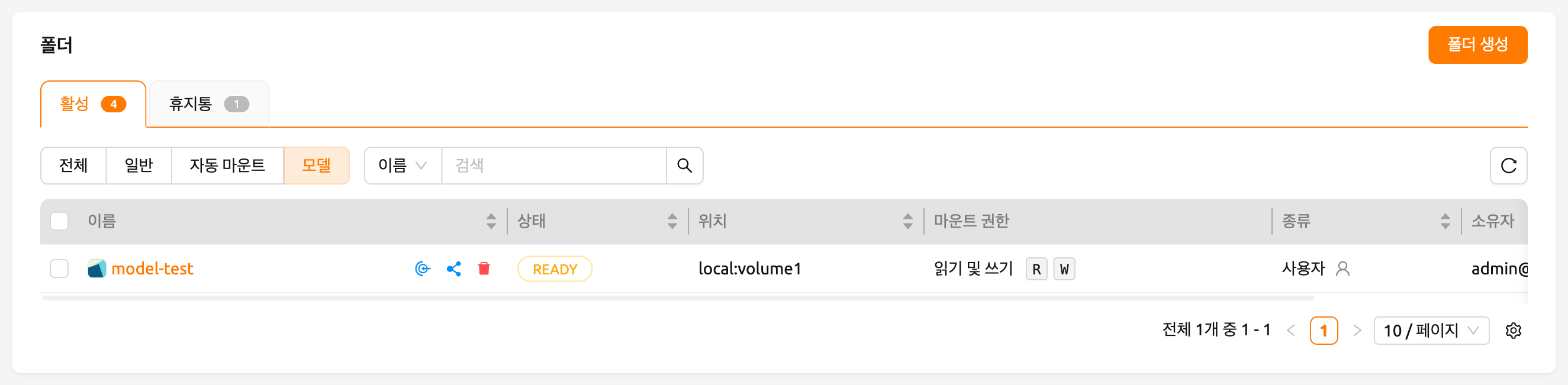Click the refresh folder list icon
Image resolution: width=1568 pixels, height=385 pixels.
point(1508,166)
